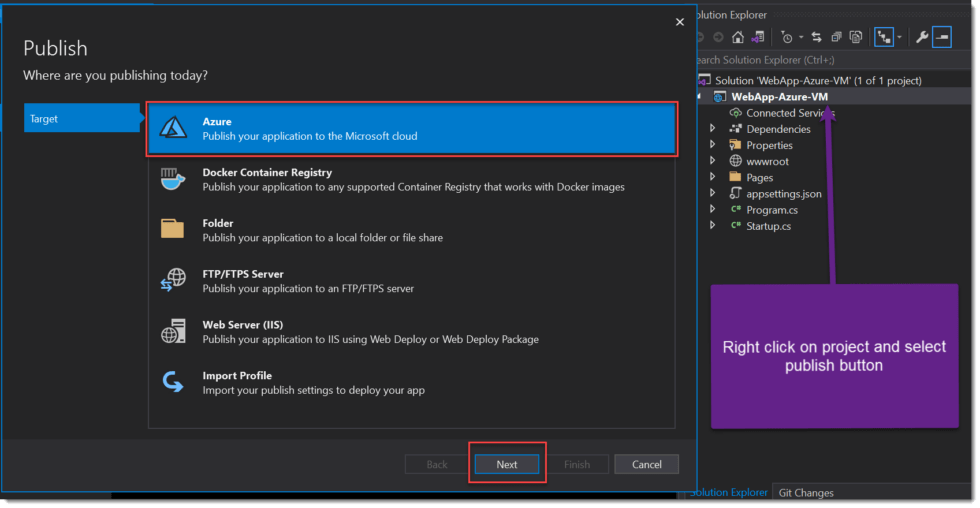980x508 pixels.
Task: Click the Startup.cs C# icon
Action: click(736, 226)
